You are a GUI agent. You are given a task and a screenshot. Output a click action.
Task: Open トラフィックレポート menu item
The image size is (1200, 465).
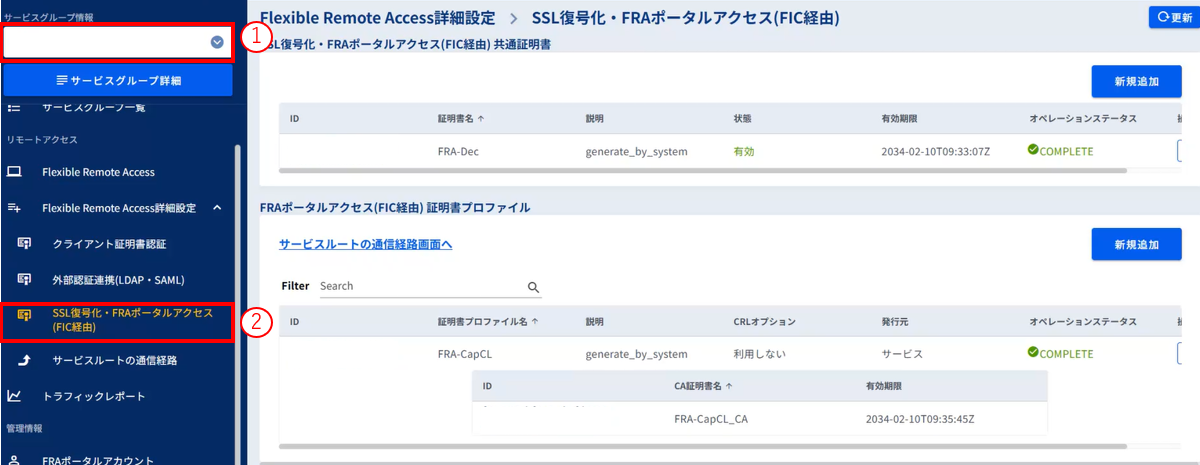(x=94, y=396)
